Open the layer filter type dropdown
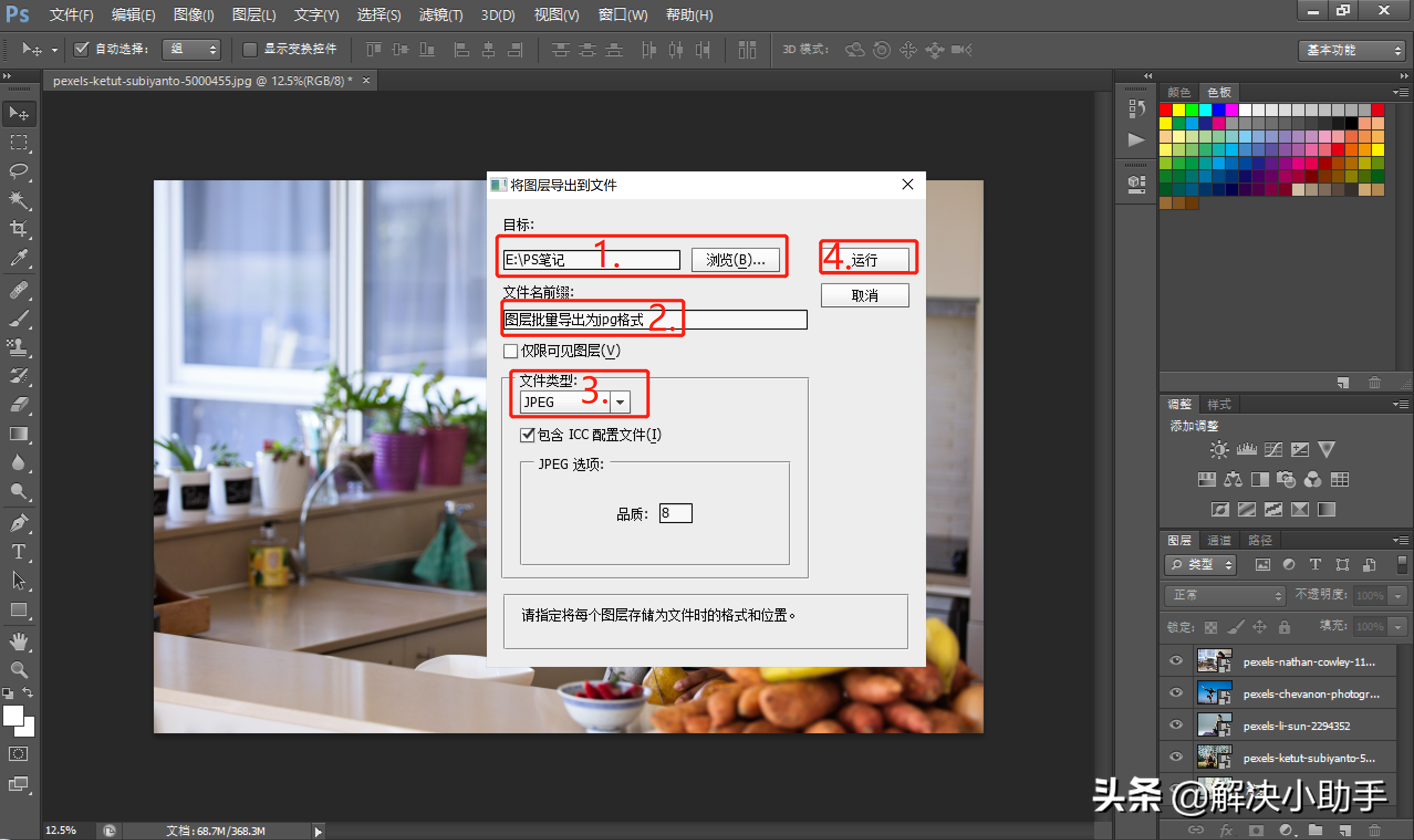Viewport: 1414px width, 840px height. pos(1200,565)
